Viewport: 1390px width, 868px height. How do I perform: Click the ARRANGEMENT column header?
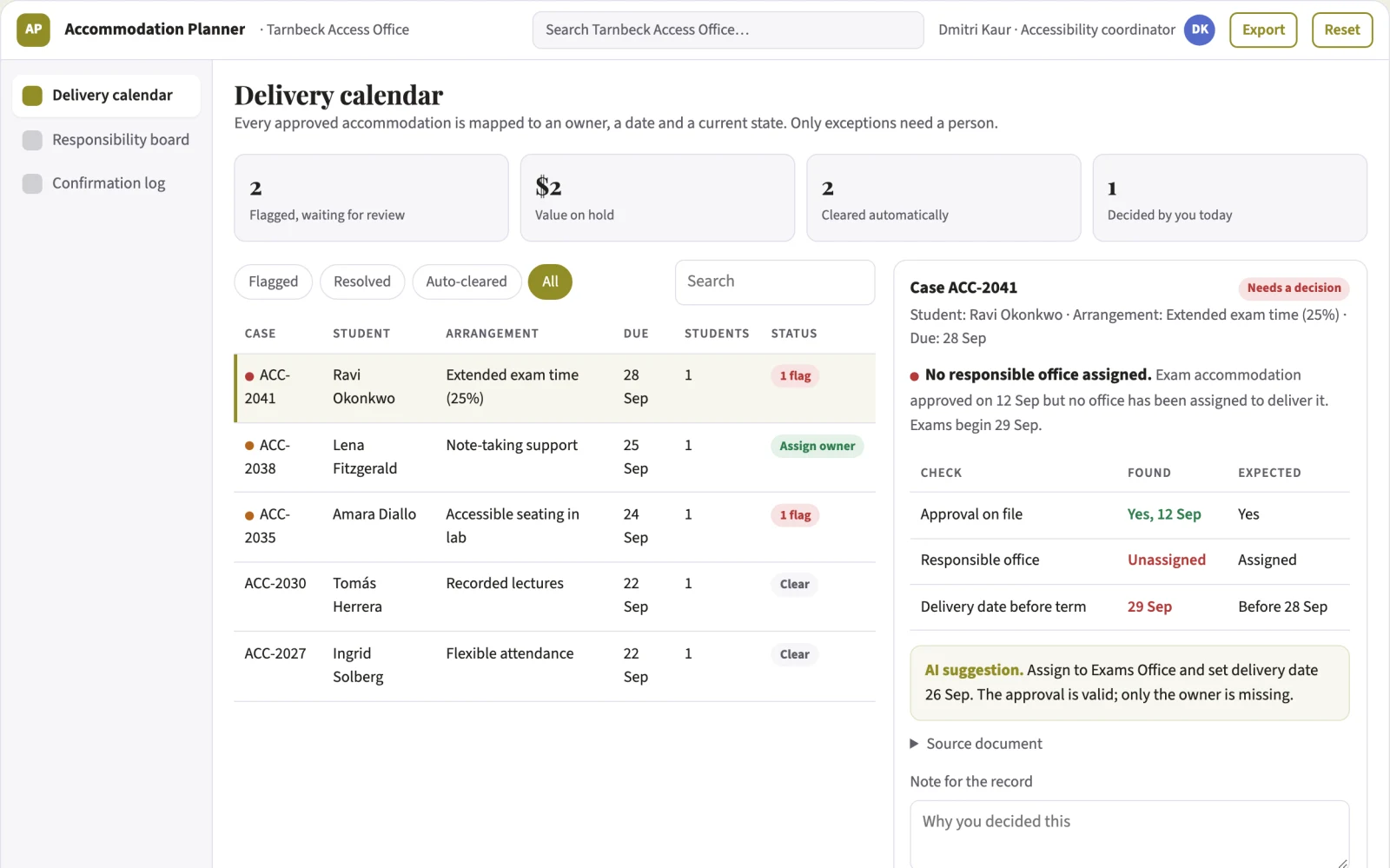pos(492,334)
